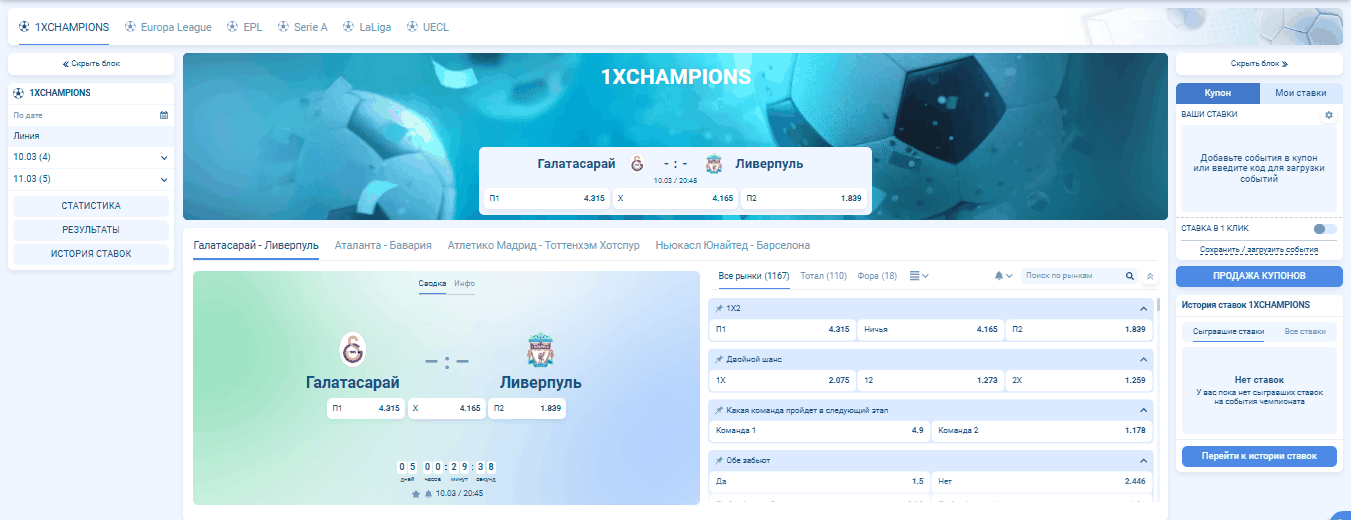Pin the Обе забьют market

click(x=719, y=460)
